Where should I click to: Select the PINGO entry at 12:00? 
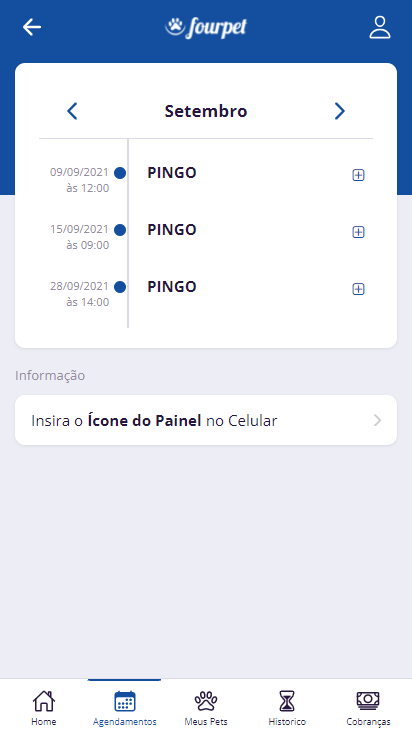click(x=172, y=173)
